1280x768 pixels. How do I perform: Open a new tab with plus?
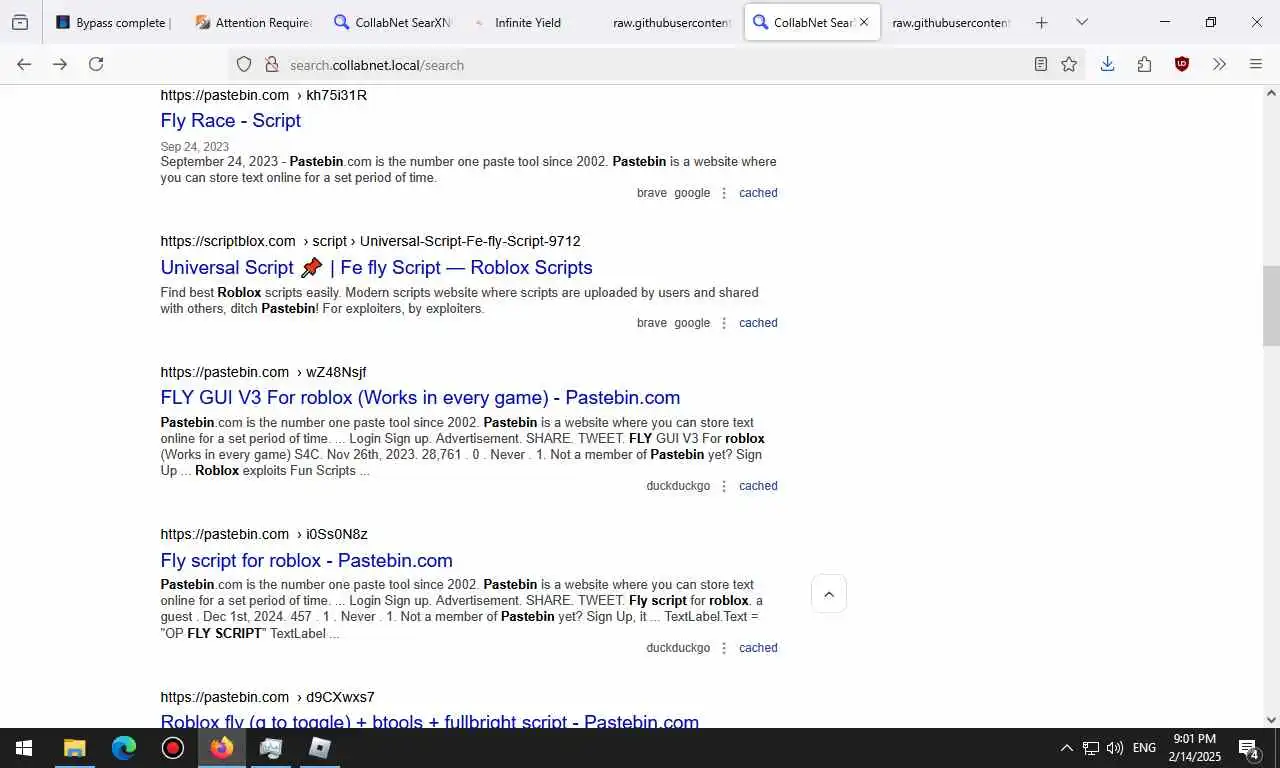pyautogui.click(x=1041, y=22)
